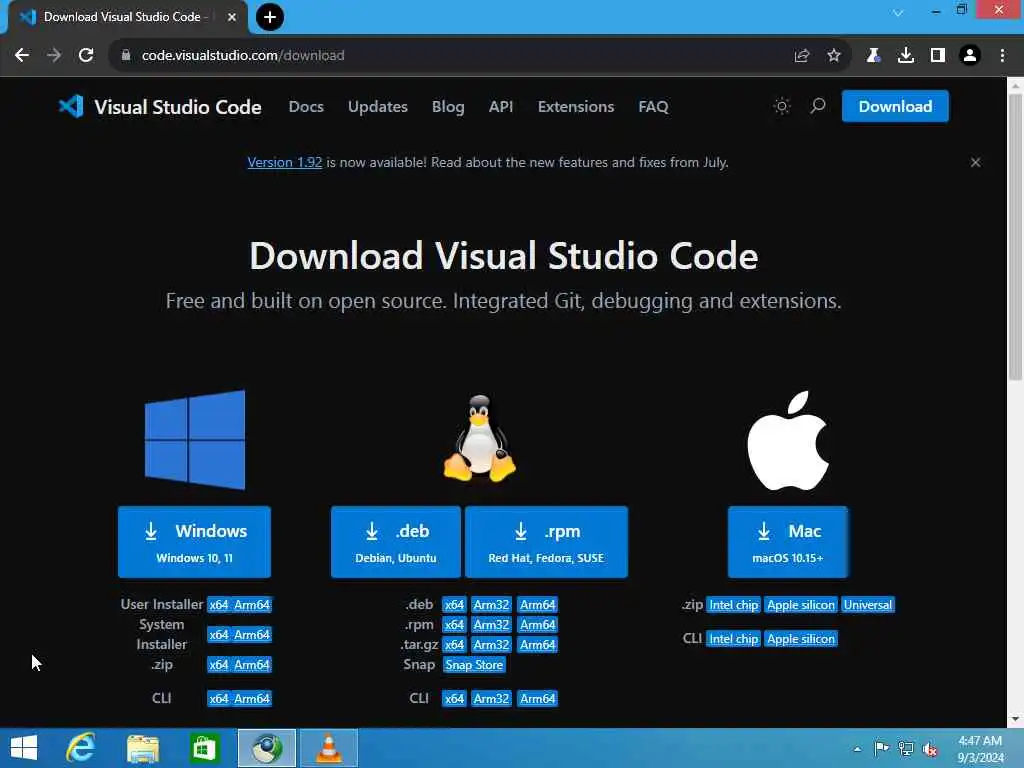This screenshot has height=768, width=1024.
Task: Click Mac CLI Apple silicon link
Action: (x=801, y=639)
